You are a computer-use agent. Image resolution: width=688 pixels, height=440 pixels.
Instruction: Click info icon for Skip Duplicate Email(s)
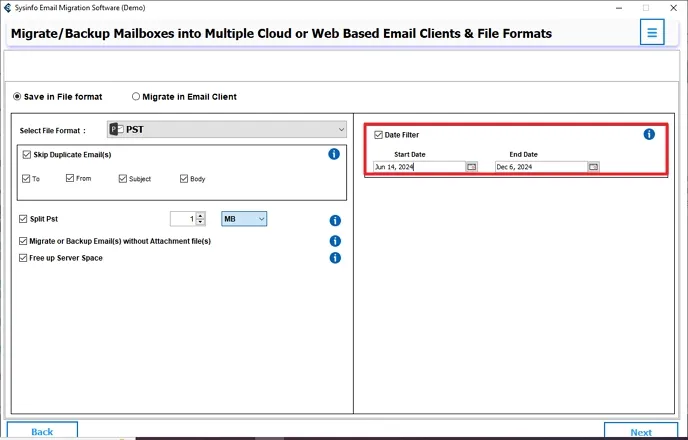[x=334, y=154]
